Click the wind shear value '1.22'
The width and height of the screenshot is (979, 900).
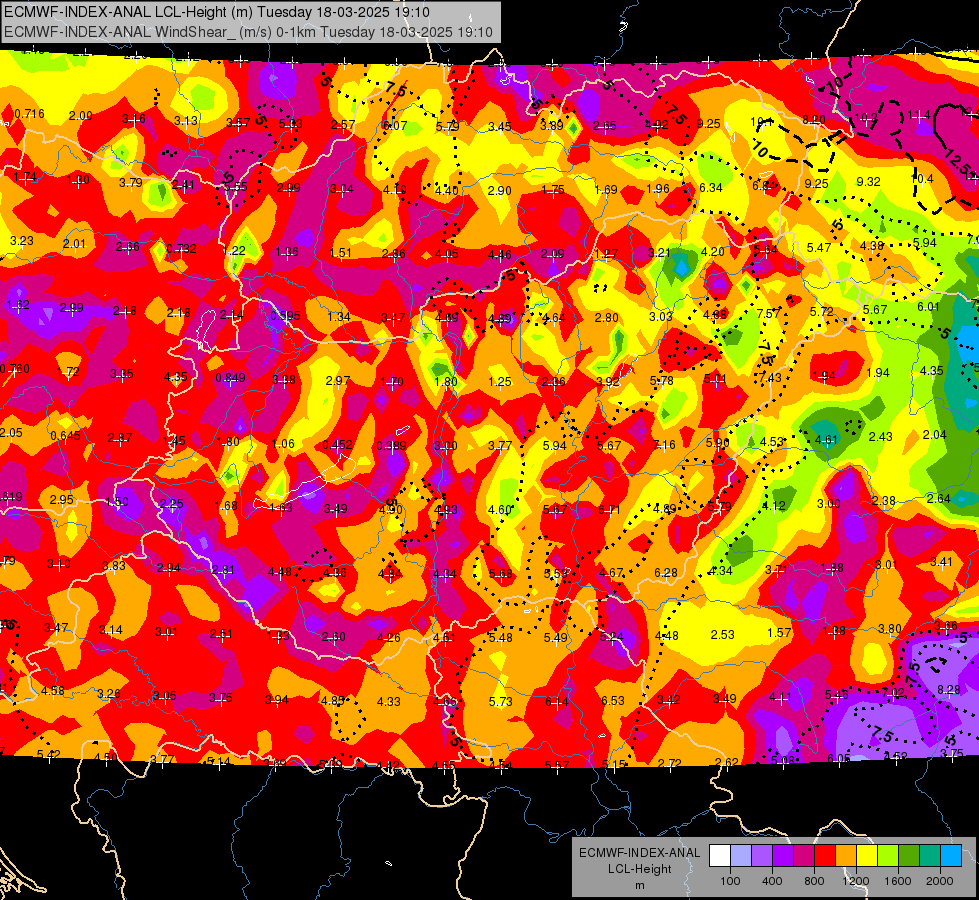pyautogui.click(x=234, y=250)
